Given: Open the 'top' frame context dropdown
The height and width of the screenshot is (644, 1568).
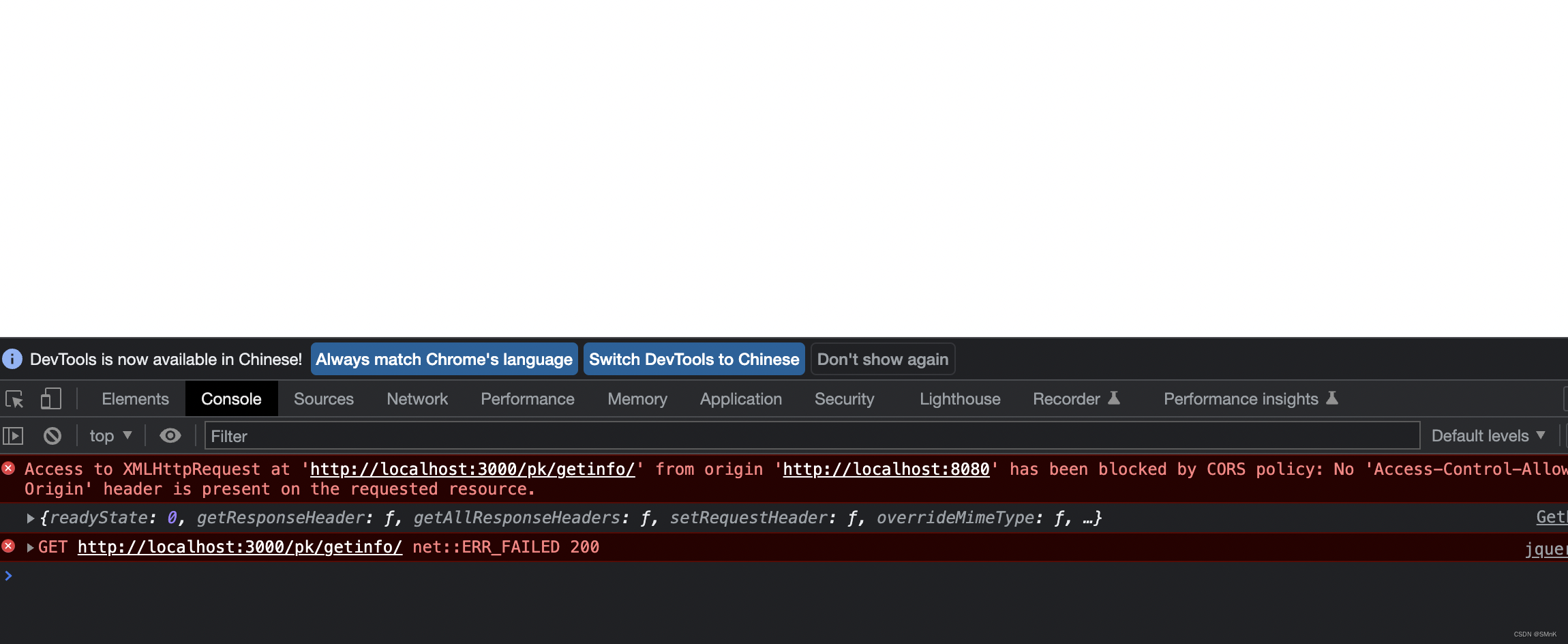Looking at the screenshot, I should tap(109, 435).
